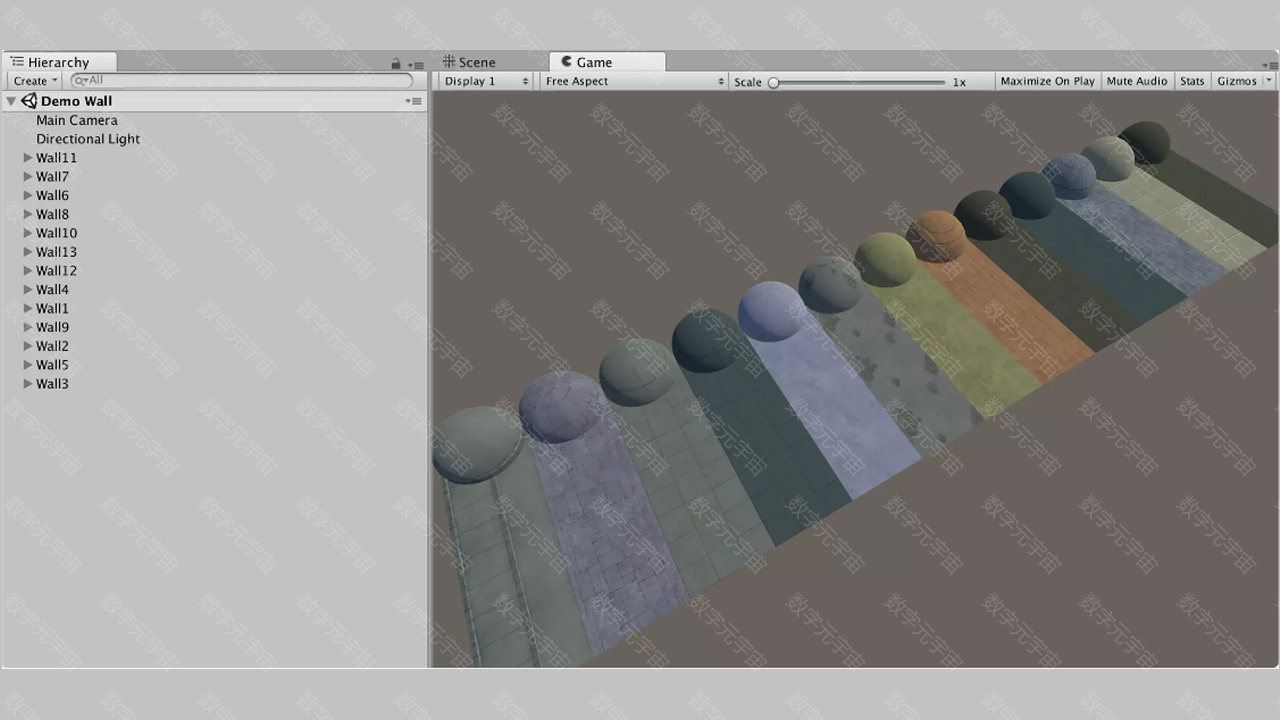Image resolution: width=1280 pixels, height=720 pixels.
Task: Select Directional Light in the Hierarchy
Action: point(88,139)
